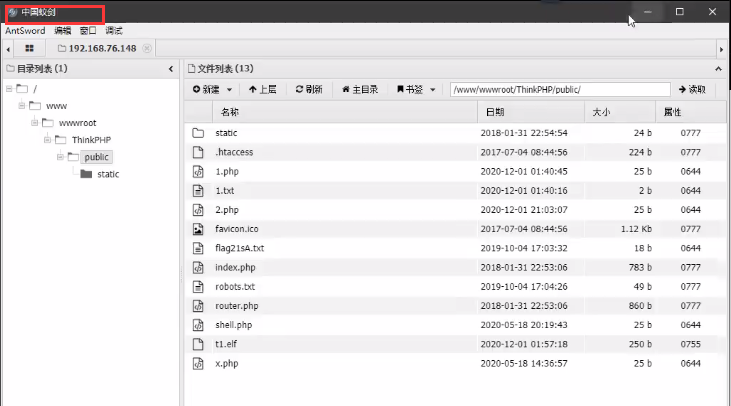Collapse the root / tree node
The width and height of the screenshot is (731, 406).
[x=9, y=88]
